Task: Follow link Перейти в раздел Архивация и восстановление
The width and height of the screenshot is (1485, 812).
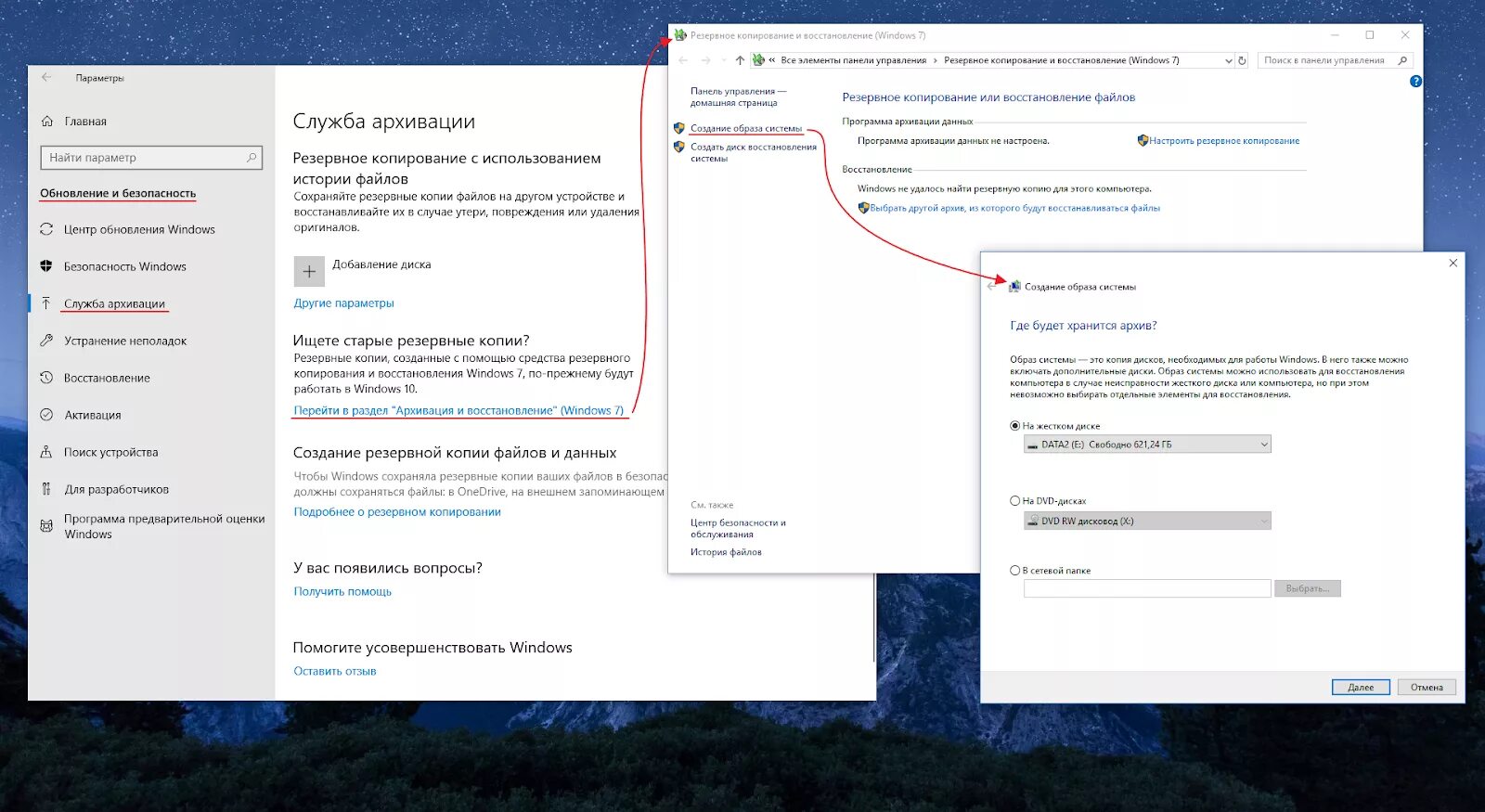Action: (x=458, y=410)
